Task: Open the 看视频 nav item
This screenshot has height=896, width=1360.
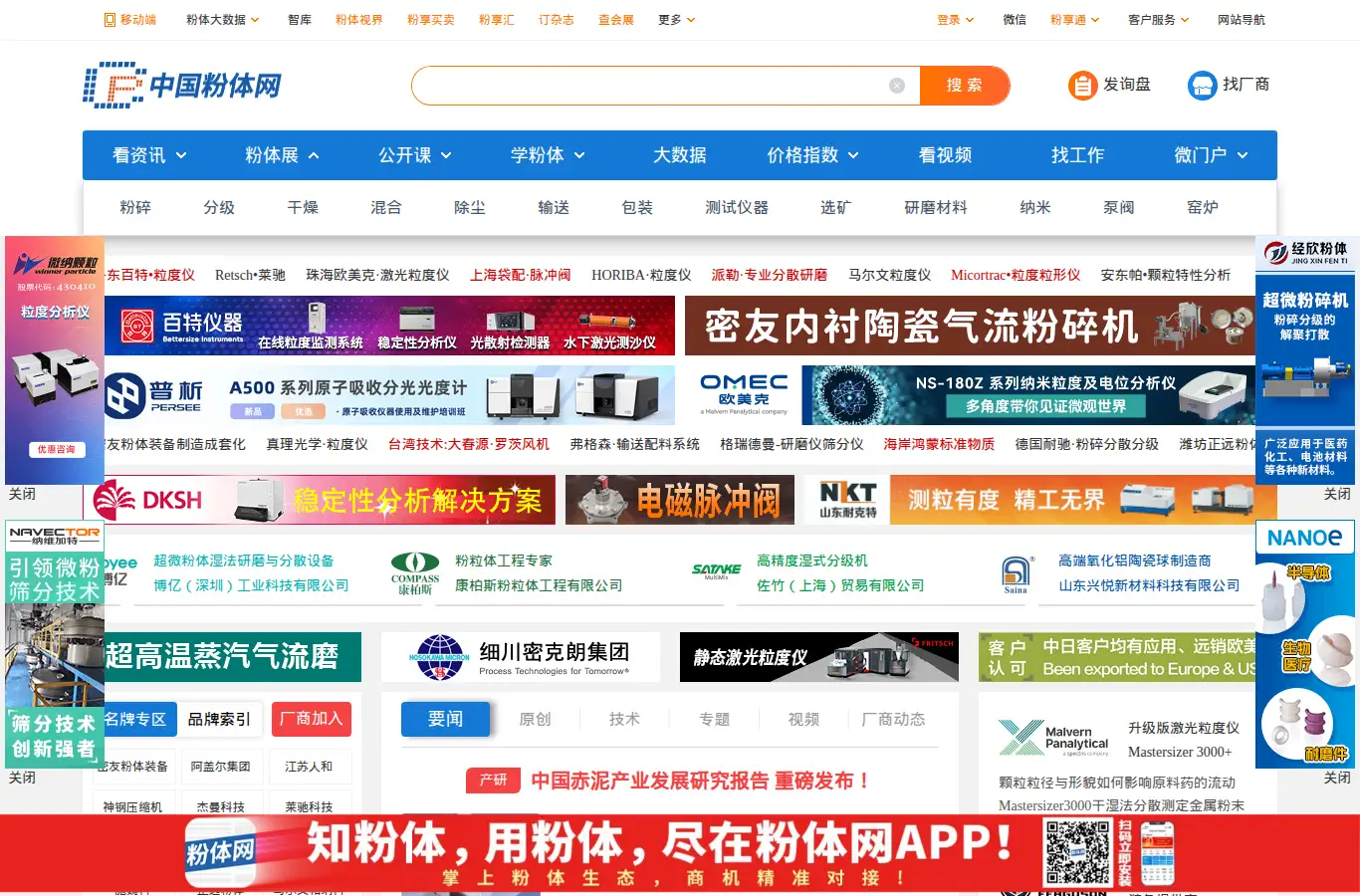Action: 945,155
